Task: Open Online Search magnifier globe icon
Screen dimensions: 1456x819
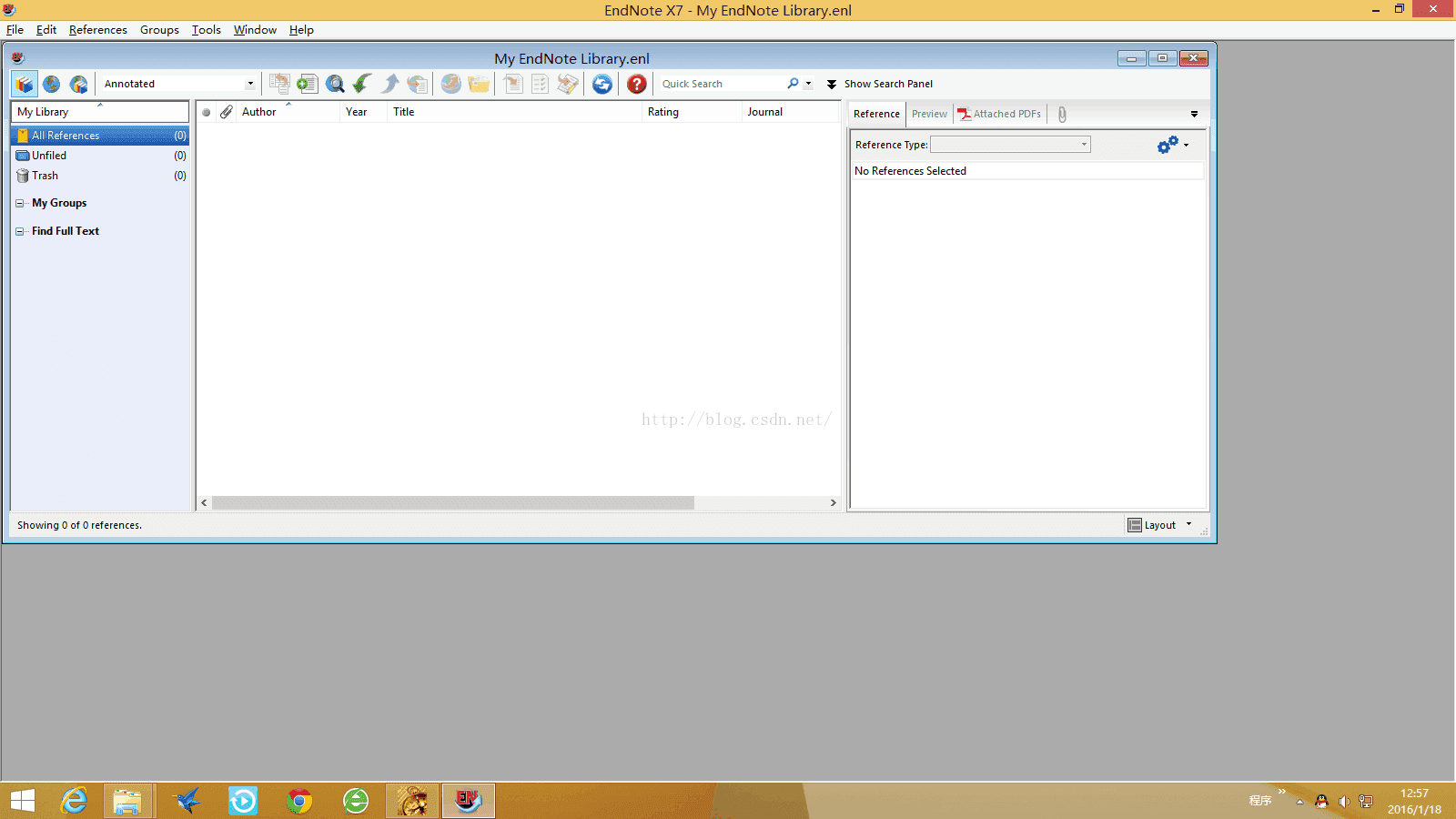Action: click(x=336, y=84)
